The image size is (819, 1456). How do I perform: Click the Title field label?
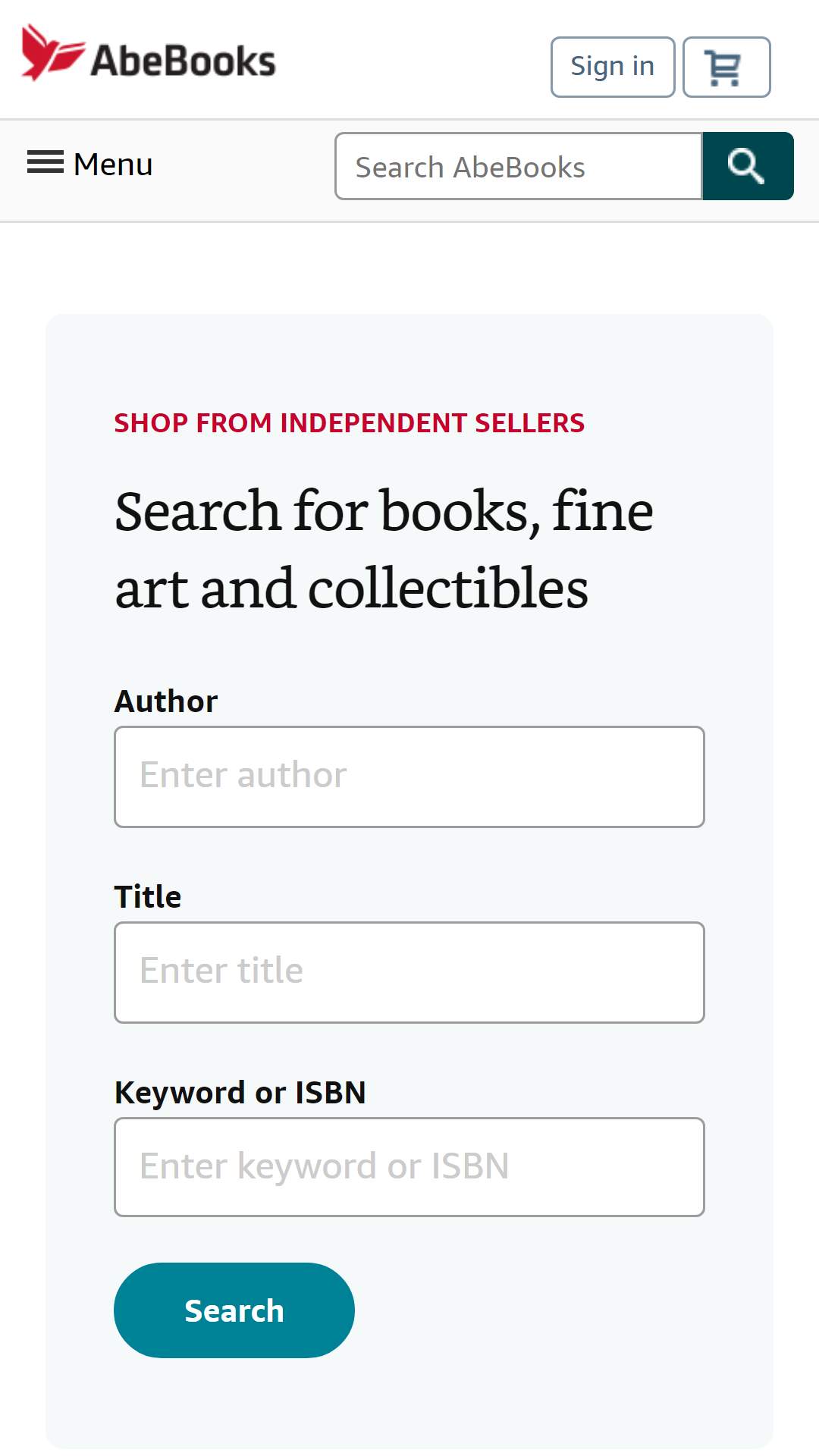[148, 897]
